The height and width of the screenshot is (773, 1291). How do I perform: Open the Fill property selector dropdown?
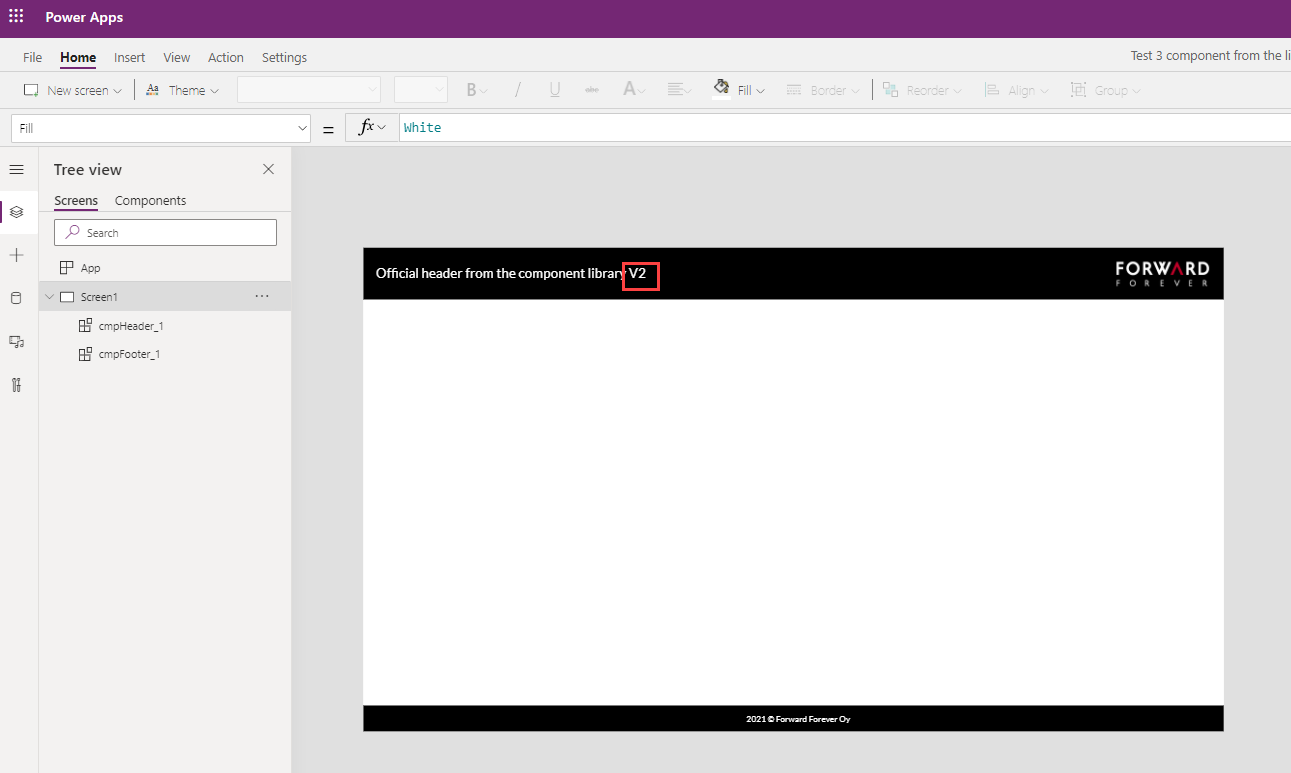pyautogui.click(x=162, y=128)
